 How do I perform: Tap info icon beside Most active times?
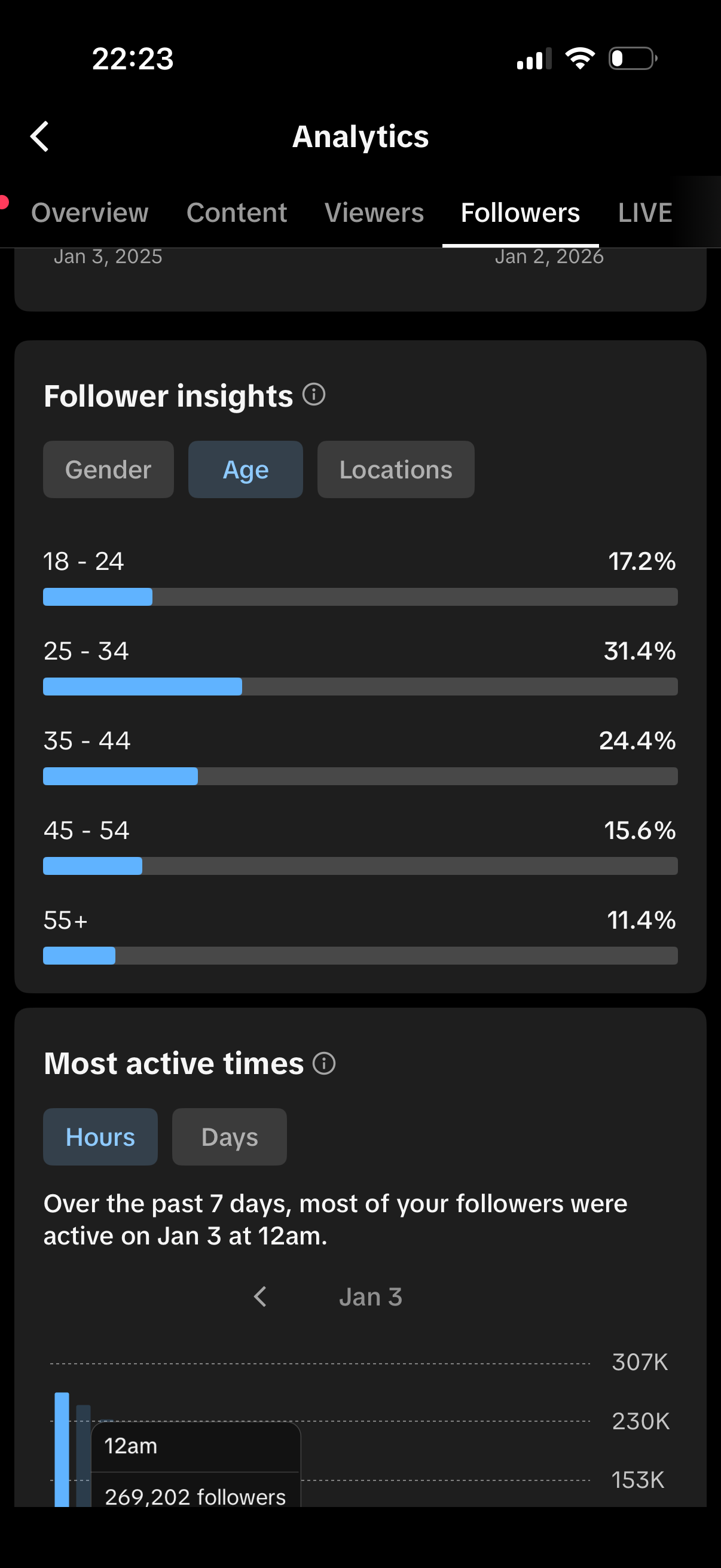tap(323, 1063)
